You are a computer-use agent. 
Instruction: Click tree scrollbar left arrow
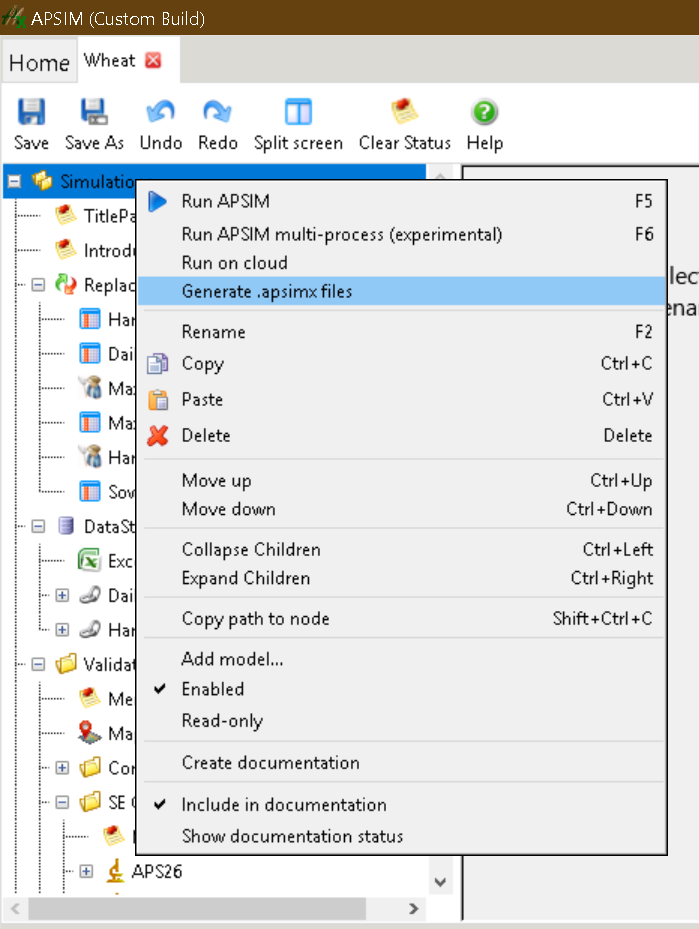pyautogui.click(x=15, y=908)
